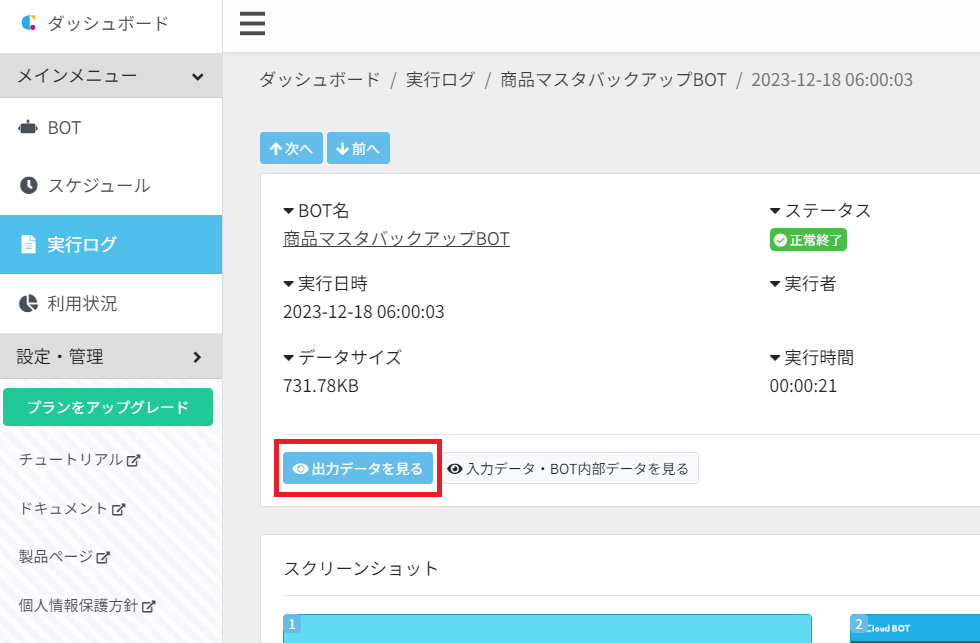
Task: Open the 商品マスタバックアップBOT name link
Action: coord(396,239)
